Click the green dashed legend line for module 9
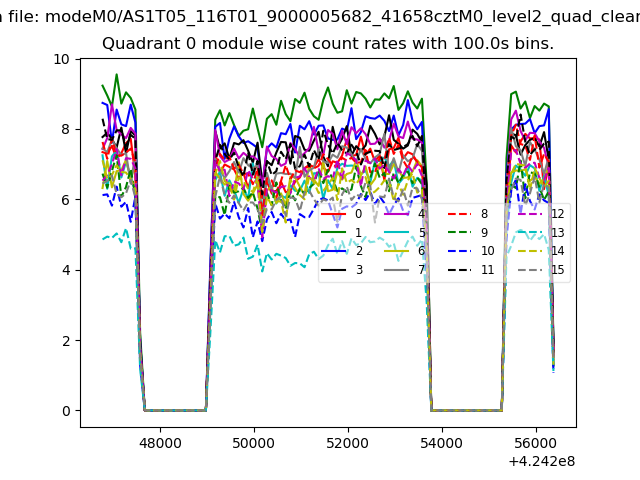This screenshot has height=480, width=640. 459,233
